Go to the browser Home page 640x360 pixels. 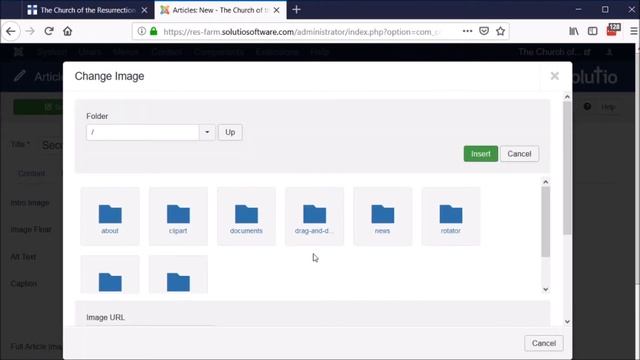(67, 31)
